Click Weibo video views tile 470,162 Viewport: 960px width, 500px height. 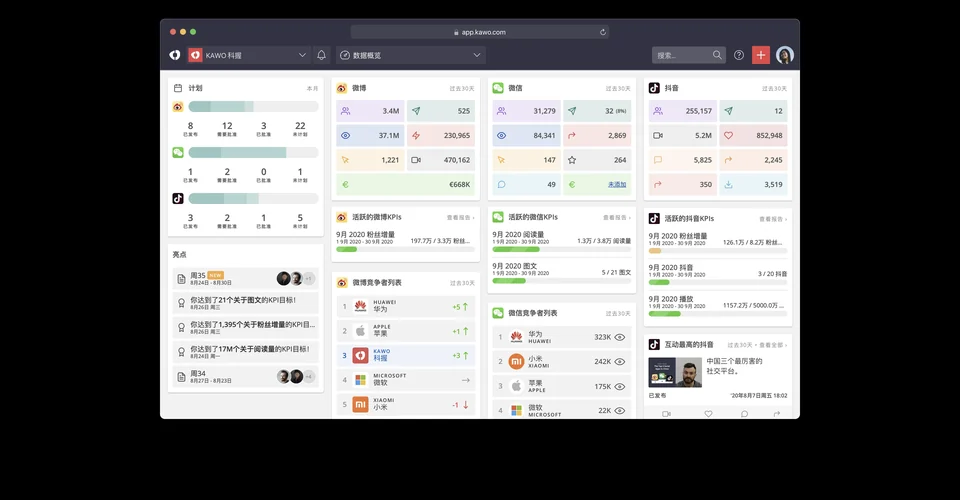click(441, 160)
